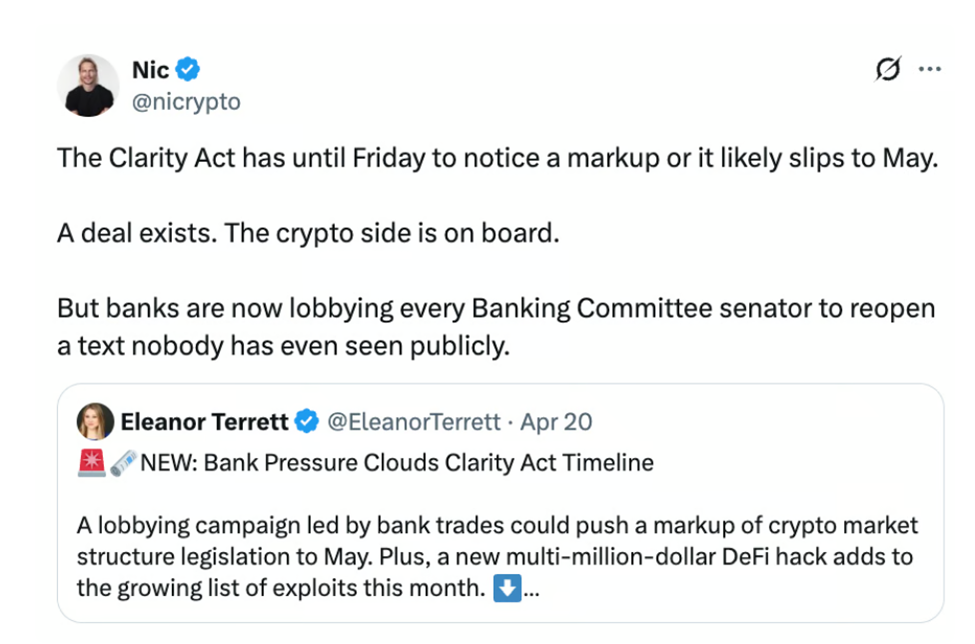Click Nic's blue verified badge
Viewport: 975px width, 644px height.
pyautogui.click(x=188, y=70)
